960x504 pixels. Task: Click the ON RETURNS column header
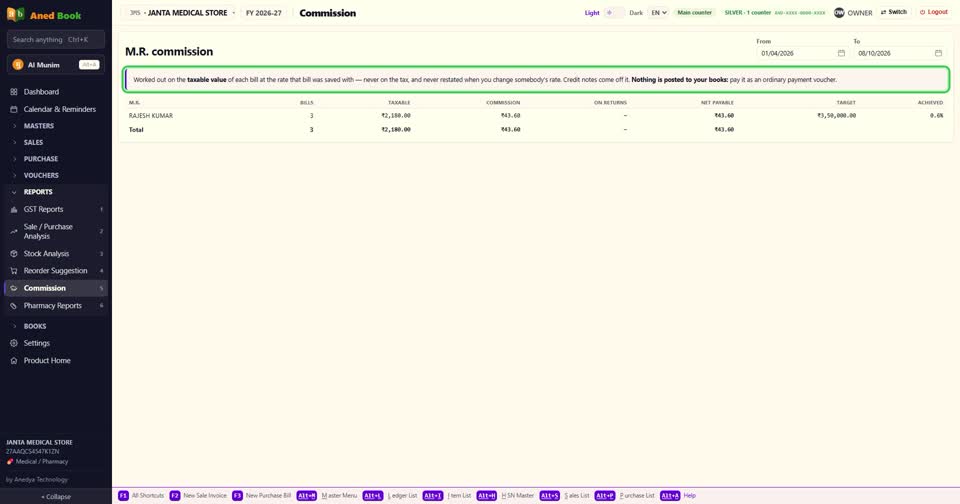pos(610,102)
